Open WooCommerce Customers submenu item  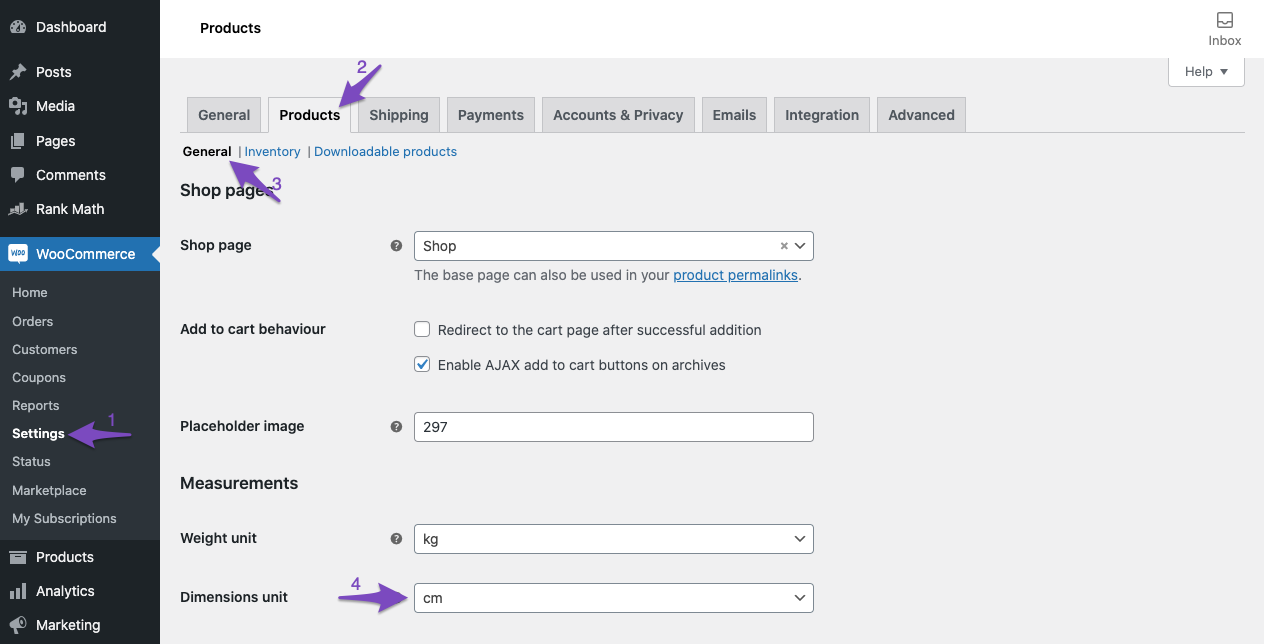click(45, 350)
